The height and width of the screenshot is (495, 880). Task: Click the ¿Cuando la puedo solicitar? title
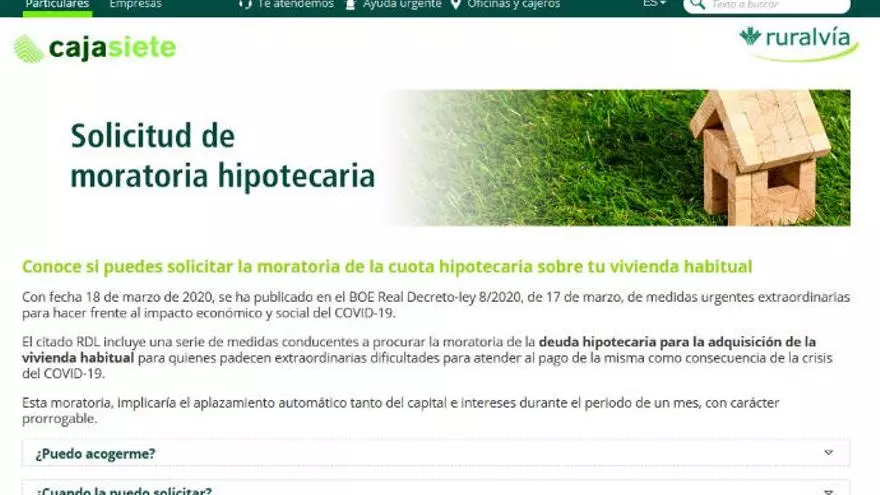[x=124, y=490]
